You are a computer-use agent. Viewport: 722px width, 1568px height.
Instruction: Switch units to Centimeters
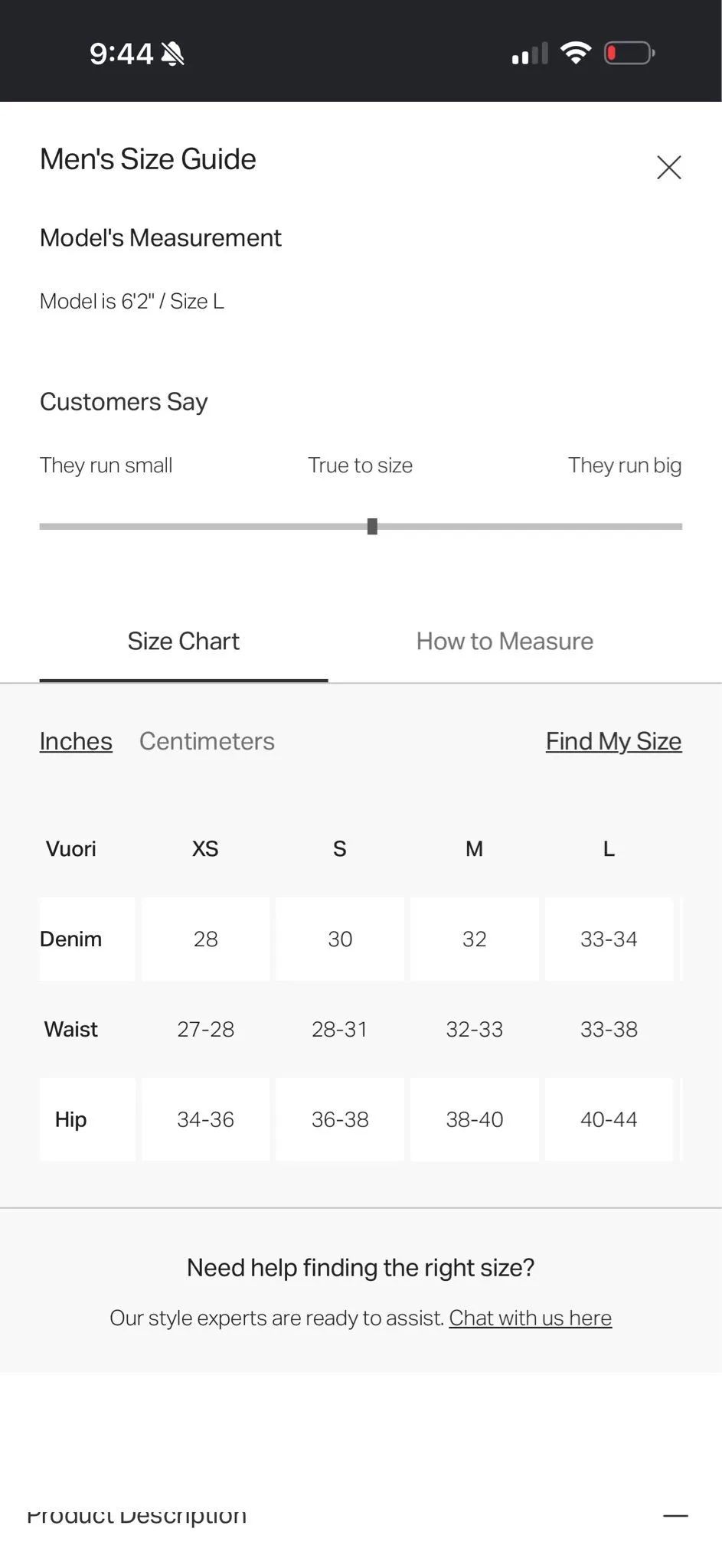207,741
